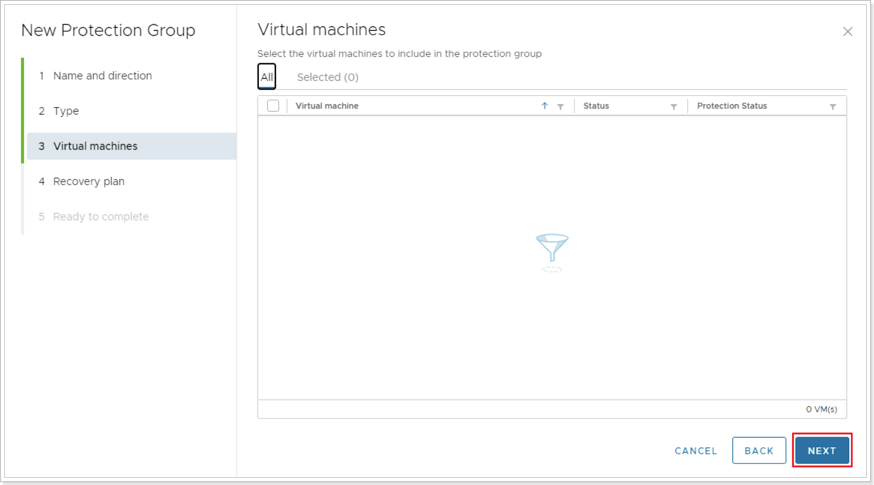Switch to the All tab

click(x=267, y=77)
